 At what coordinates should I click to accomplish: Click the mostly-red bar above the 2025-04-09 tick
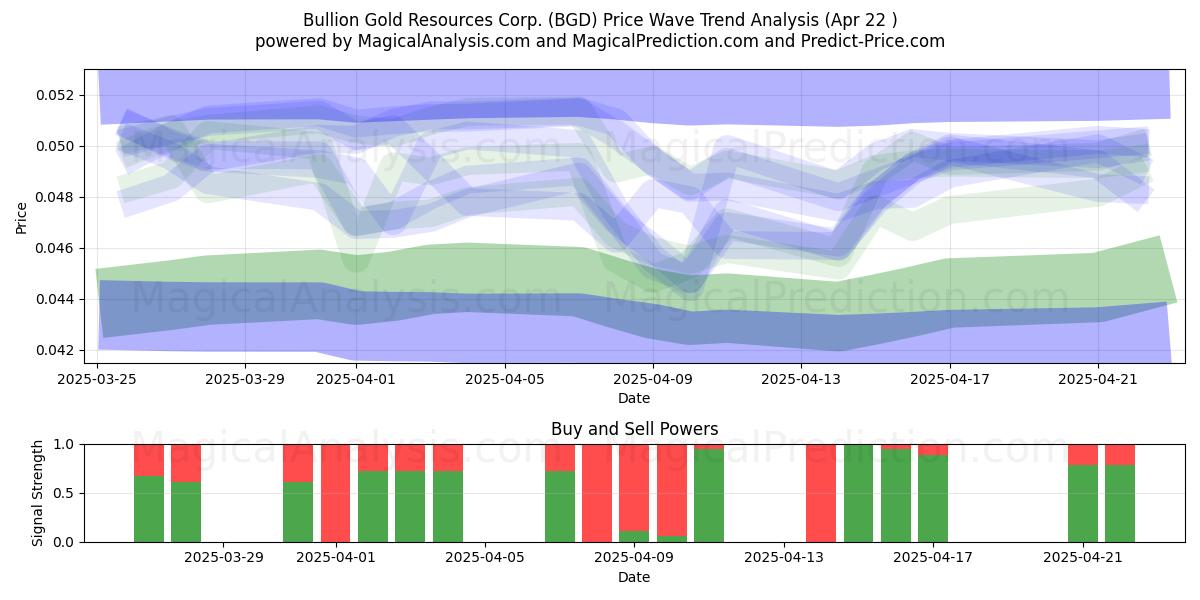(634, 493)
